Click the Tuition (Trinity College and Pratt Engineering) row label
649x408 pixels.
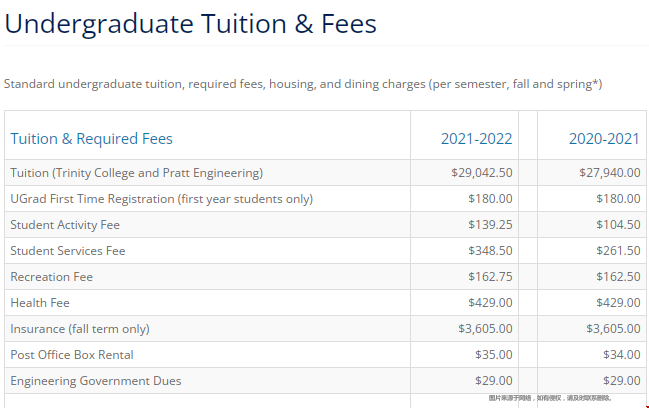pos(136,173)
